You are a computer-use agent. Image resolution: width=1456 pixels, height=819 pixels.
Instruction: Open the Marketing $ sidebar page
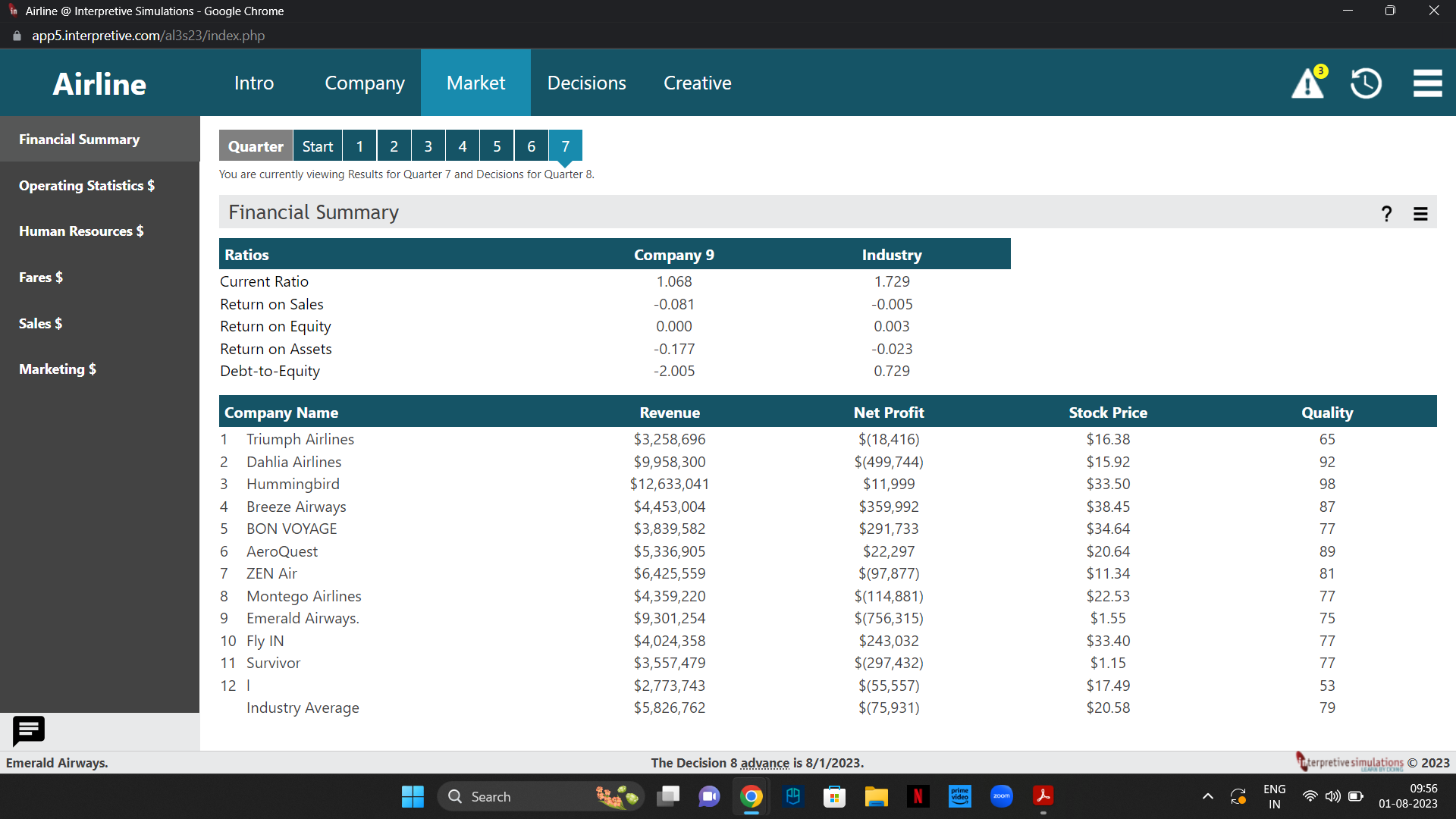(x=58, y=369)
